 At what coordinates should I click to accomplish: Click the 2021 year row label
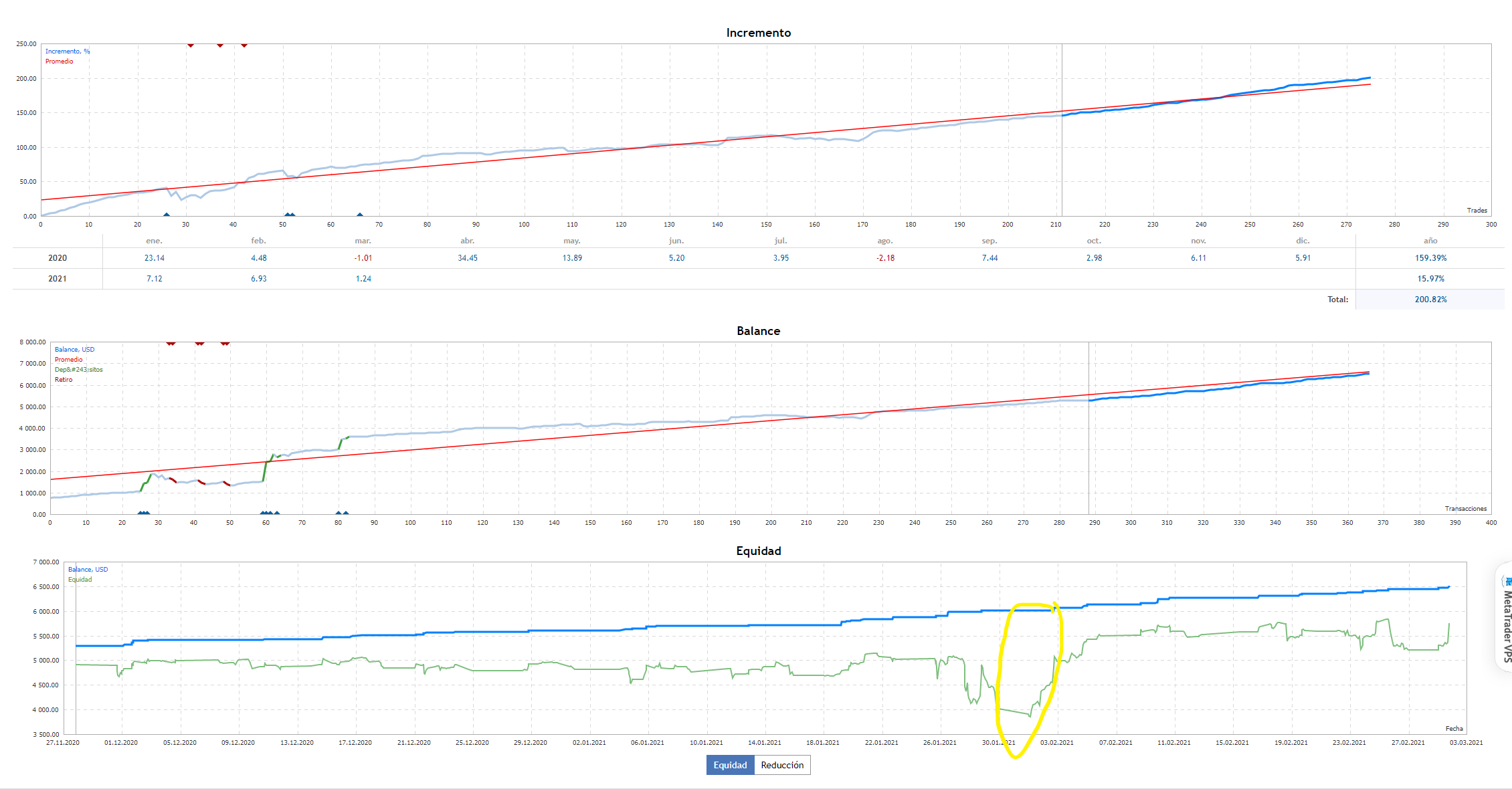pyautogui.click(x=58, y=279)
